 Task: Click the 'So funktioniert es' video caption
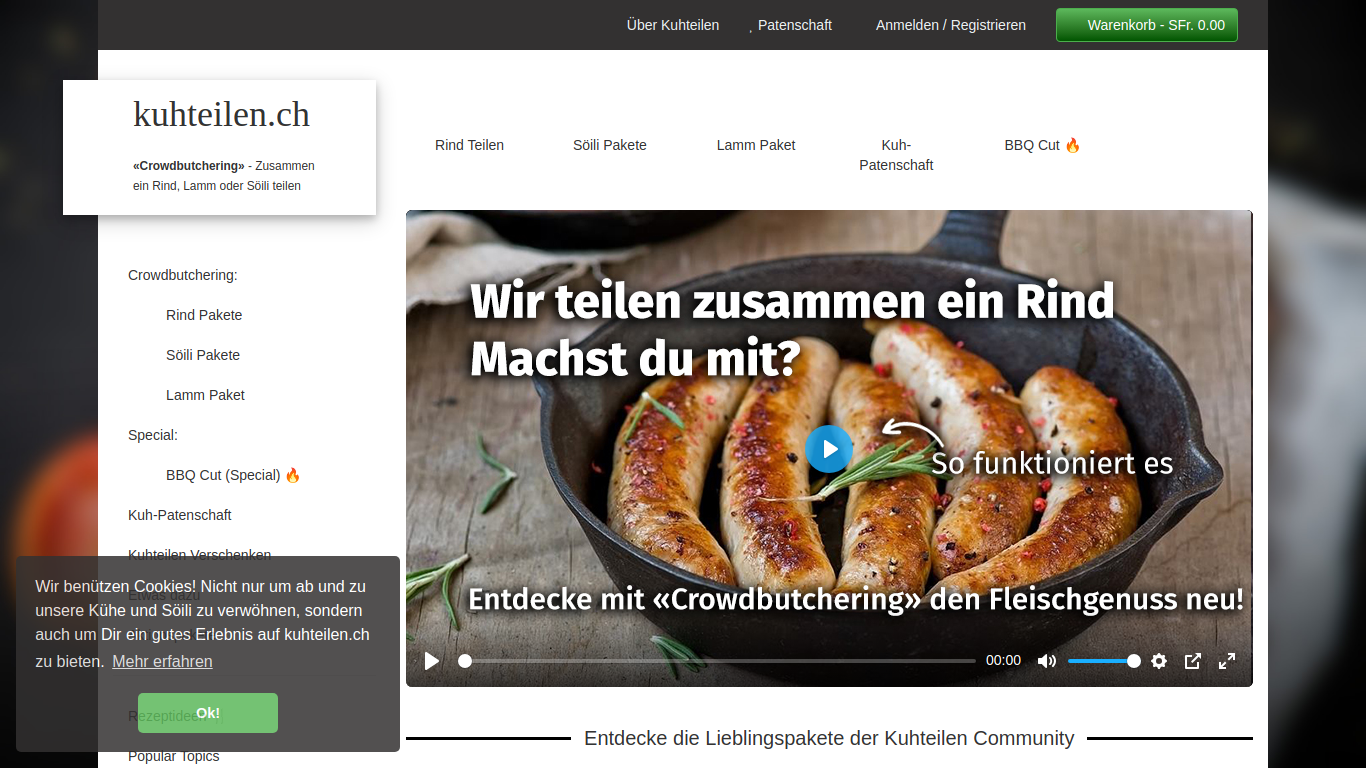click(x=1052, y=463)
